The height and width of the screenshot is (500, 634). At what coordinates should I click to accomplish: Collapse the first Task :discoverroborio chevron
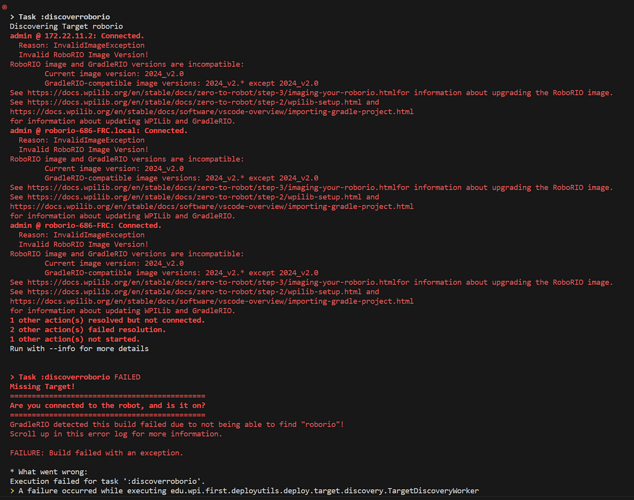[12, 17]
